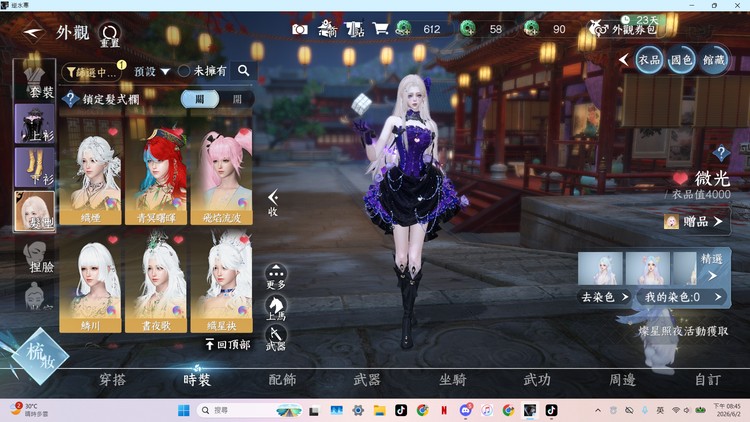Viewport: 750px width, 422px height.
Task: Jump back with 回頂部
Action: coord(228,344)
